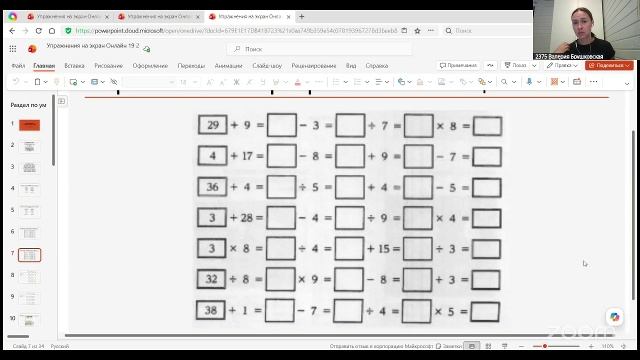
Task: Zoom out with the minus button
Action: 521,346
